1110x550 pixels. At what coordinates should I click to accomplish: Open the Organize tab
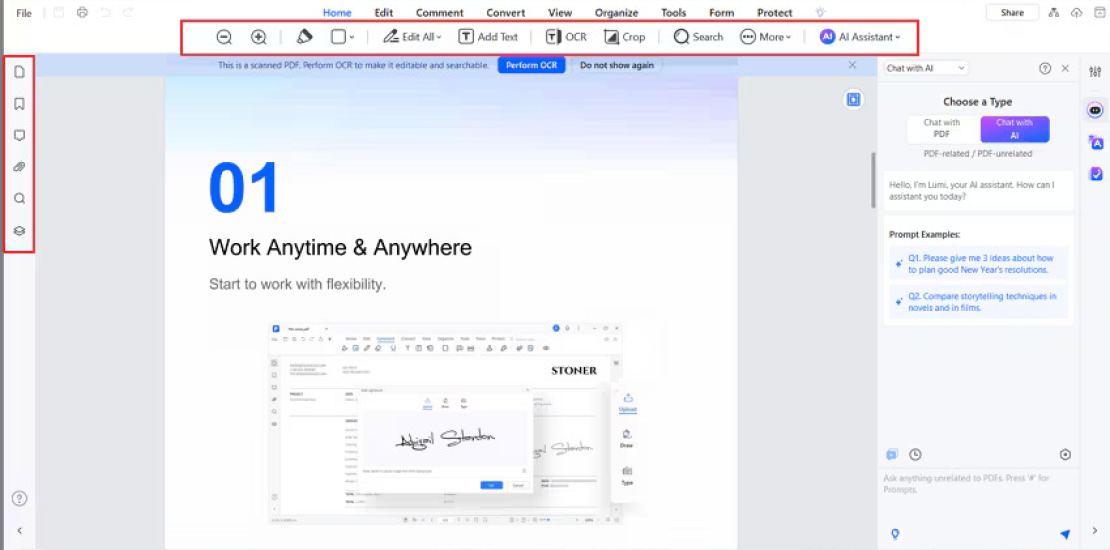tap(617, 13)
